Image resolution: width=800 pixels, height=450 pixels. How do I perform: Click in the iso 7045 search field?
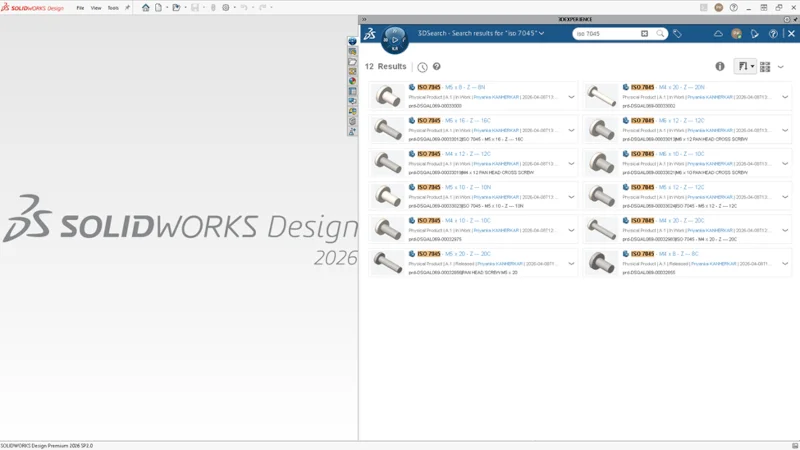click(x=607, y=34)
